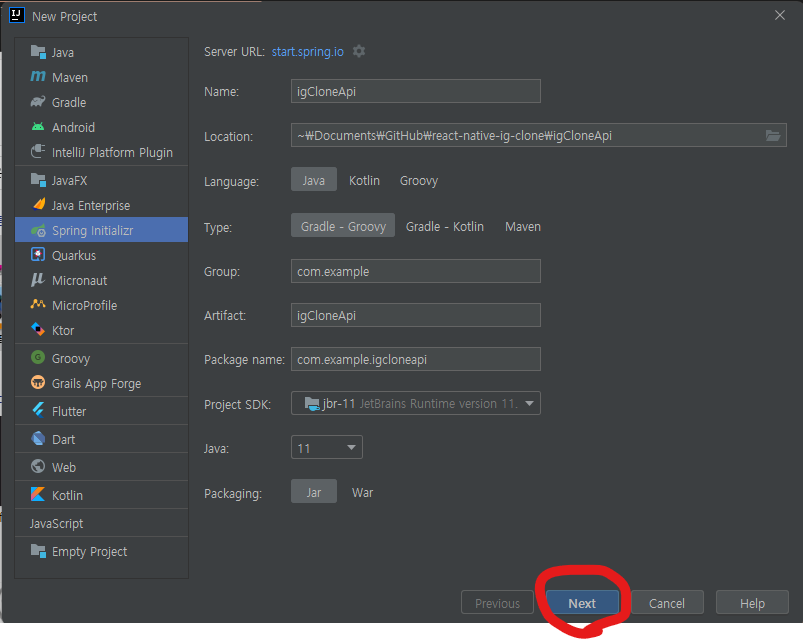The height and width of the screenshot is (640, 803).
Task: Choose the Maven icon in sidebar
Action: point(38,77)
